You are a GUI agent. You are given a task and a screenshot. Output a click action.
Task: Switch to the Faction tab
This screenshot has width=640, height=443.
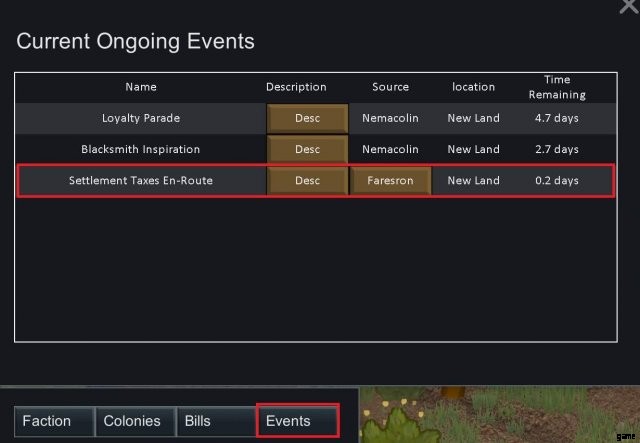pos(47,421)
